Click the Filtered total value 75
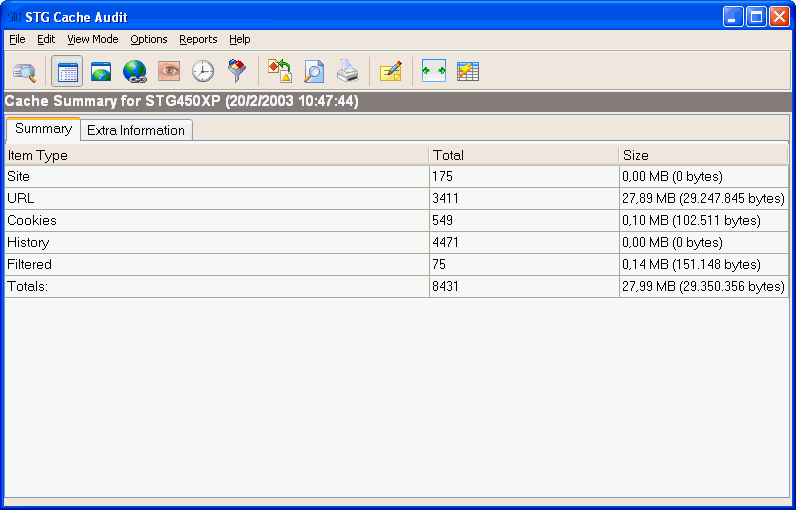The height and width of the screenshot is (510, 796). [x=439, y=264]
